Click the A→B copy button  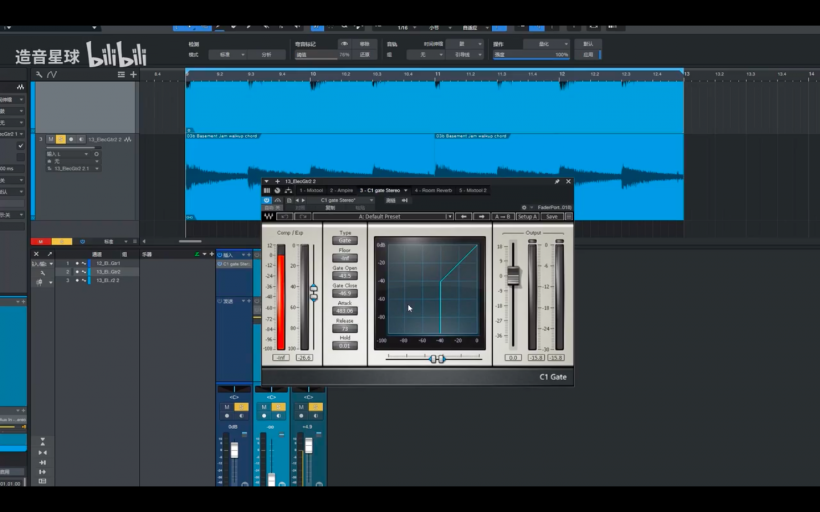[503, 217]
